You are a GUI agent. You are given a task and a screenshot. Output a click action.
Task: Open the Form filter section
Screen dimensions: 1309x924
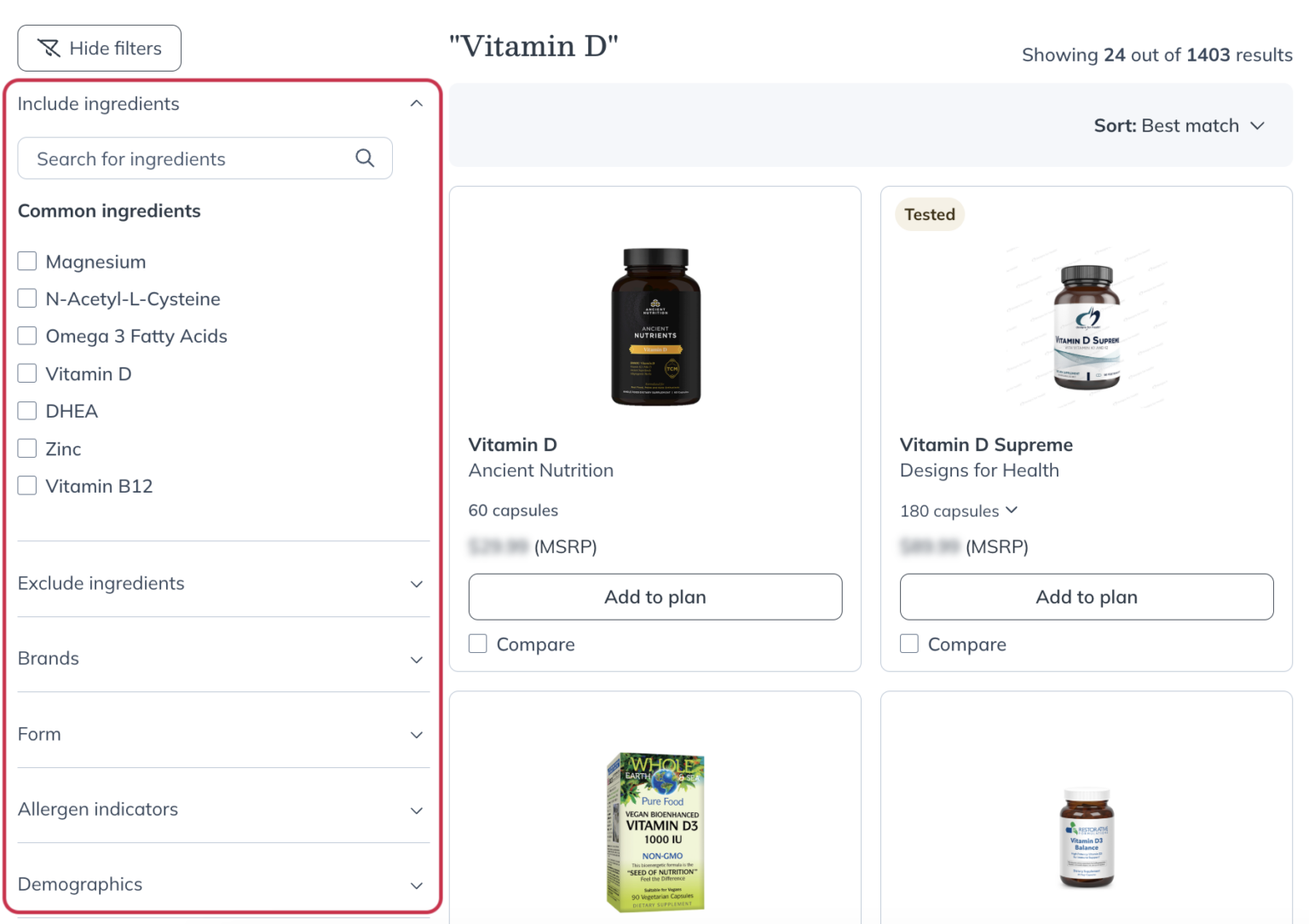pyautogui.click(x=416, y=735)
